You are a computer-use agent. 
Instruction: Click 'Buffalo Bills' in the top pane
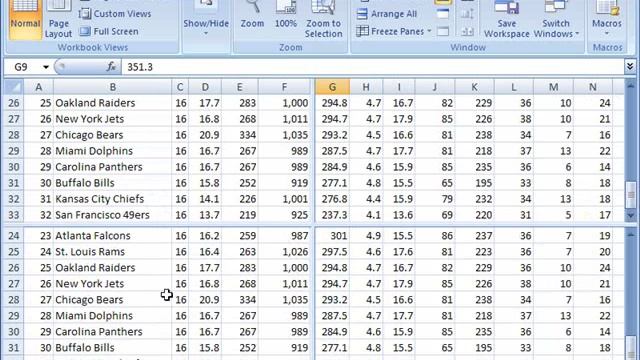tap(112, 183)
